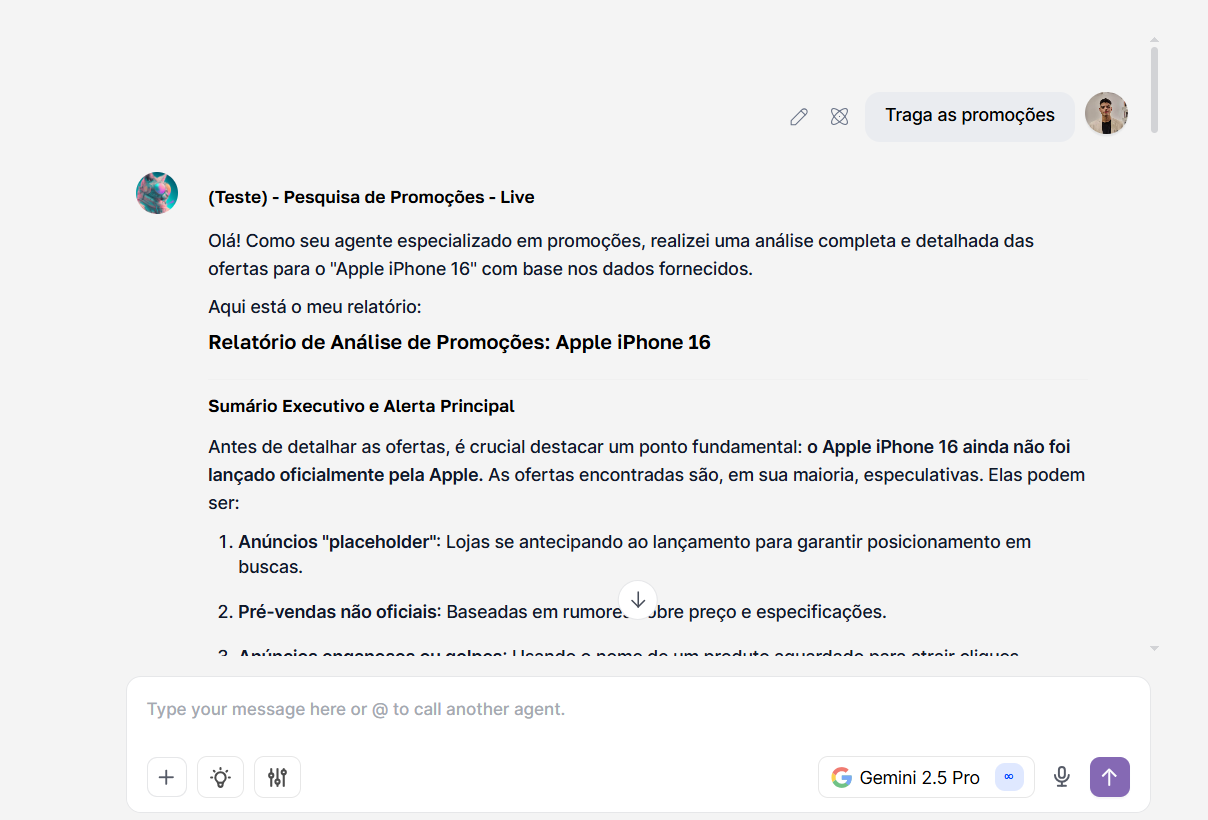Click the plus attach button
Viewport: 1208px width, 820px height.
tap(167, 777)
